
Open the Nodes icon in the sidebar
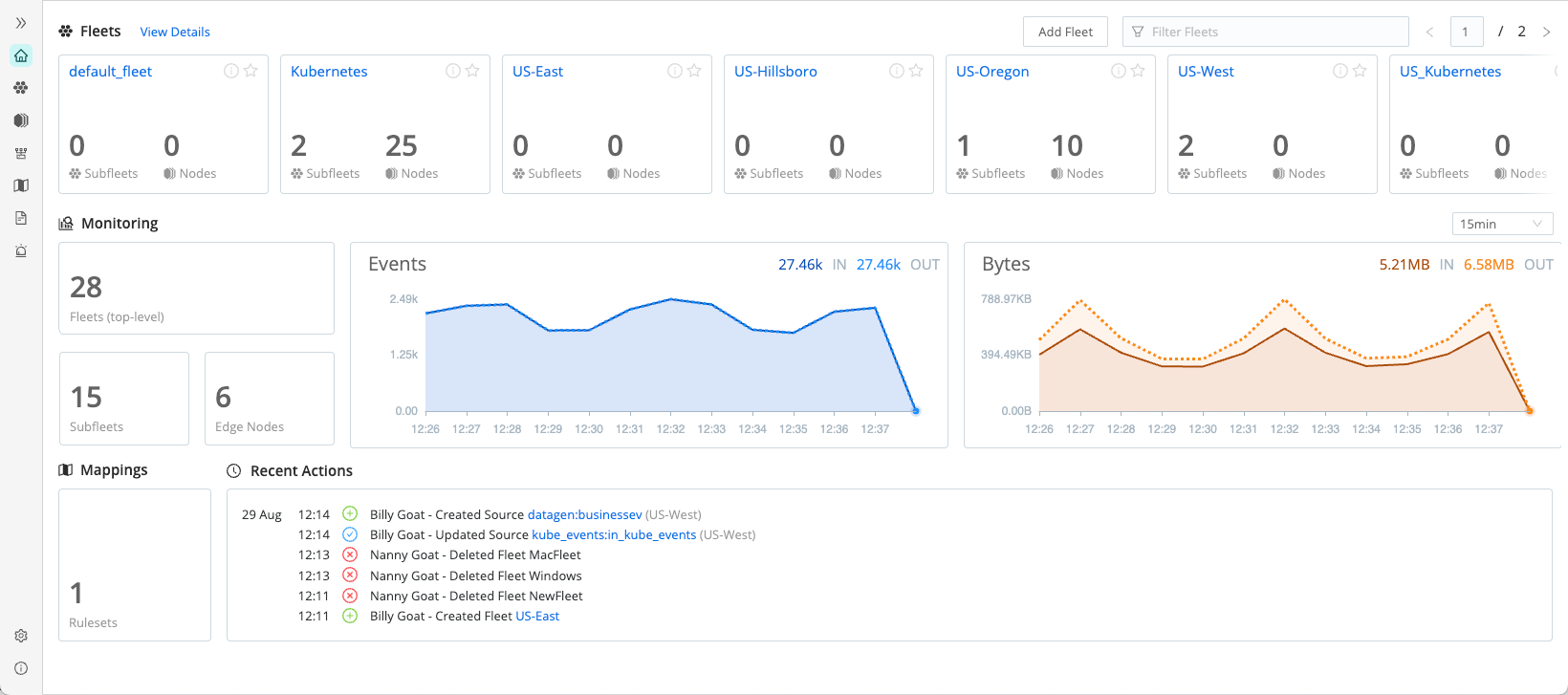pyautogui.click(x=21, y=120)
